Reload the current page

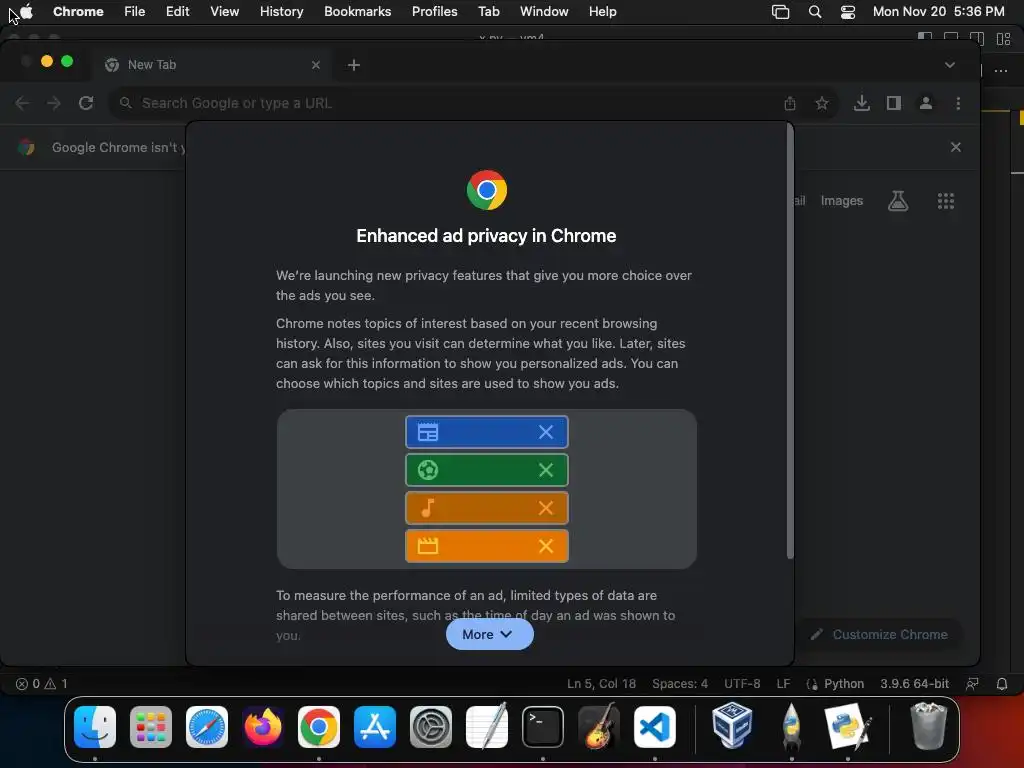pos(86,103)
